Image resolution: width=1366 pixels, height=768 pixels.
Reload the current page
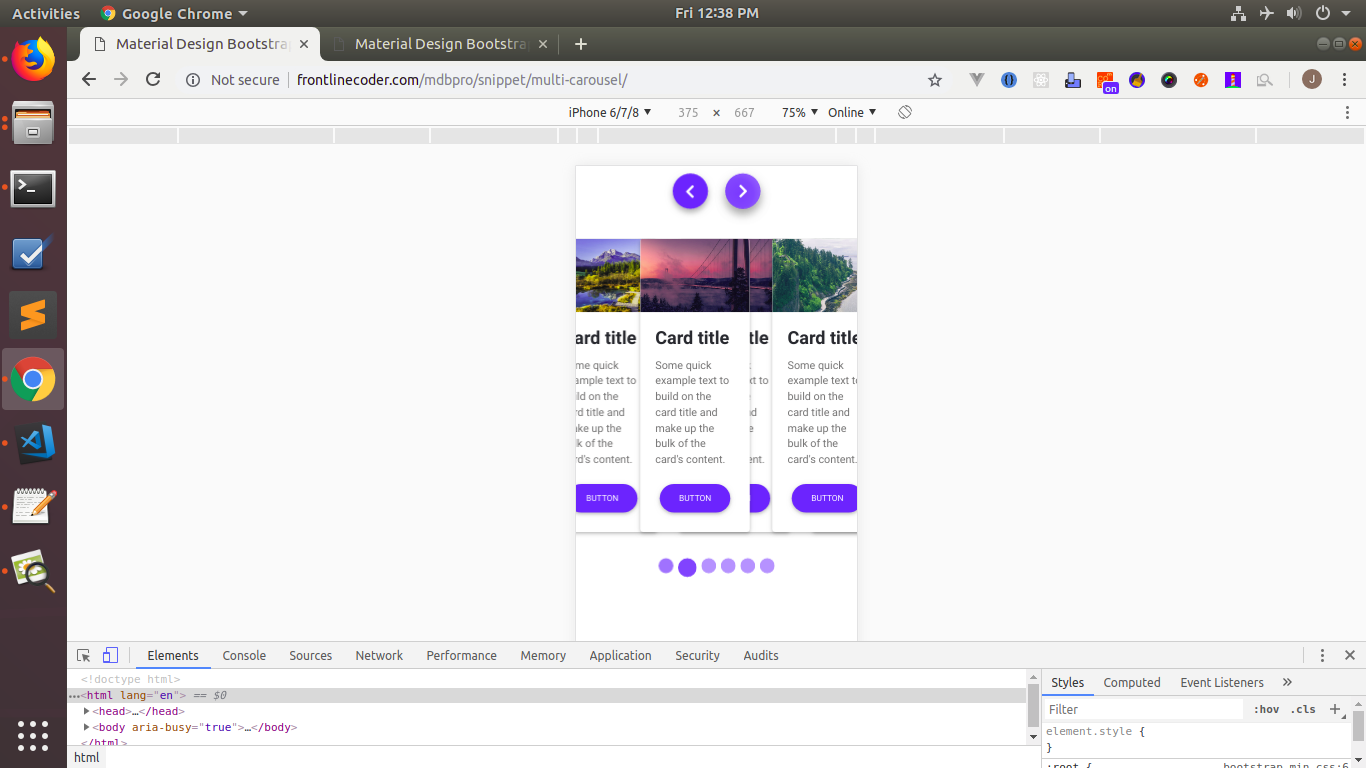153,80
